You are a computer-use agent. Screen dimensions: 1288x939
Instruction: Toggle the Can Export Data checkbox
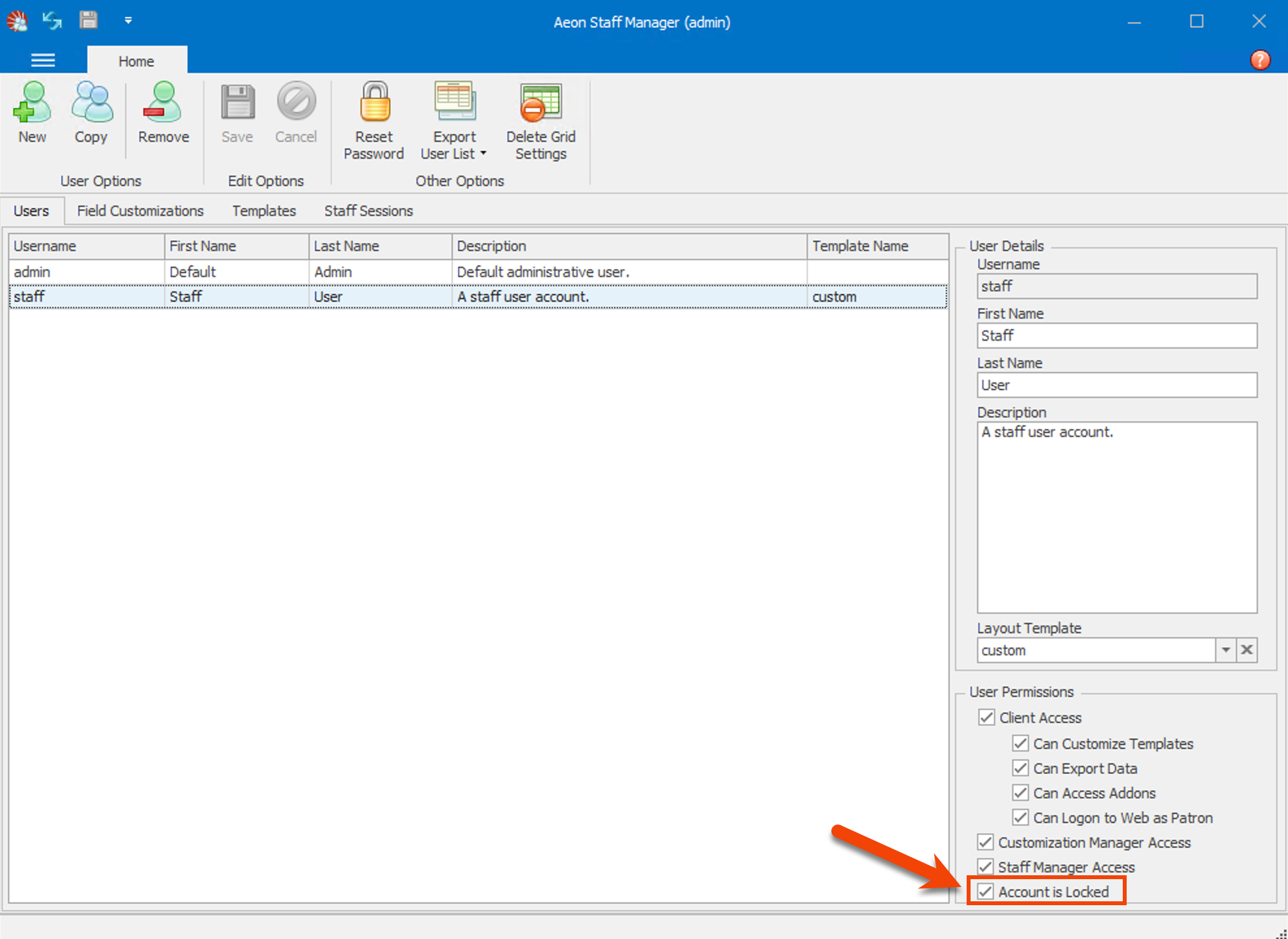pyautogui.click(x=1020, y=768)
